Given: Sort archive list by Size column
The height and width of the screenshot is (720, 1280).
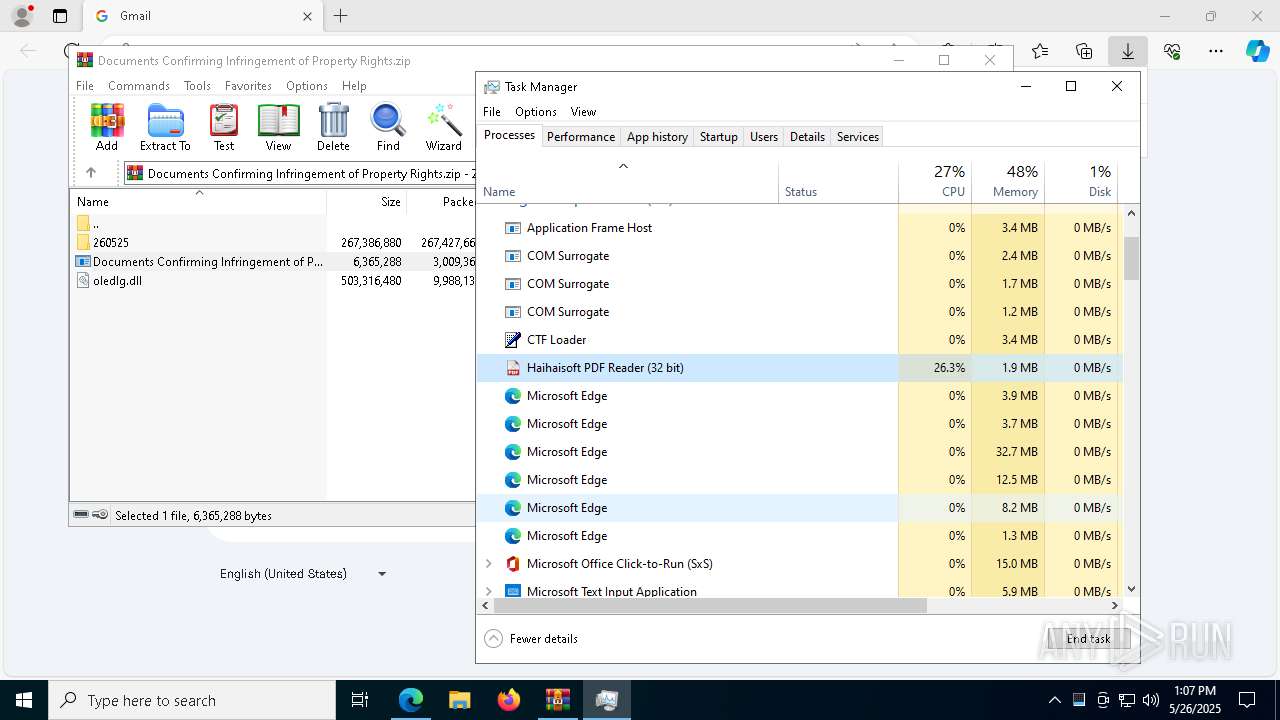Looking at the screenshot, I should (366, 201).
